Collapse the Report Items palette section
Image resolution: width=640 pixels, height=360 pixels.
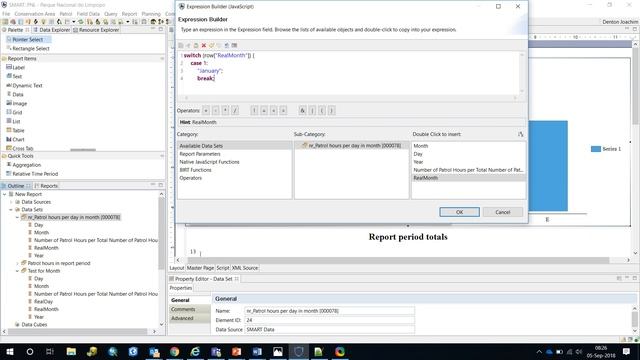tap(162, 59)
